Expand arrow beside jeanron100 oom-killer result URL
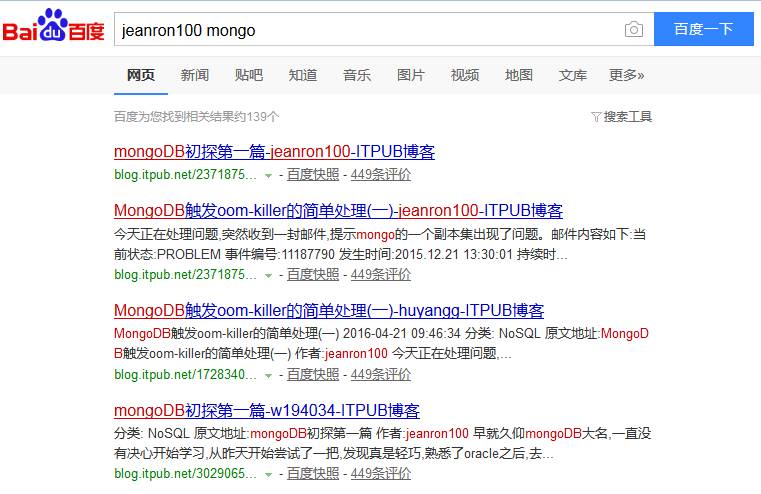The width and height of the screenshot is (761, 494). pyautogui.click(x=268, y=276)
